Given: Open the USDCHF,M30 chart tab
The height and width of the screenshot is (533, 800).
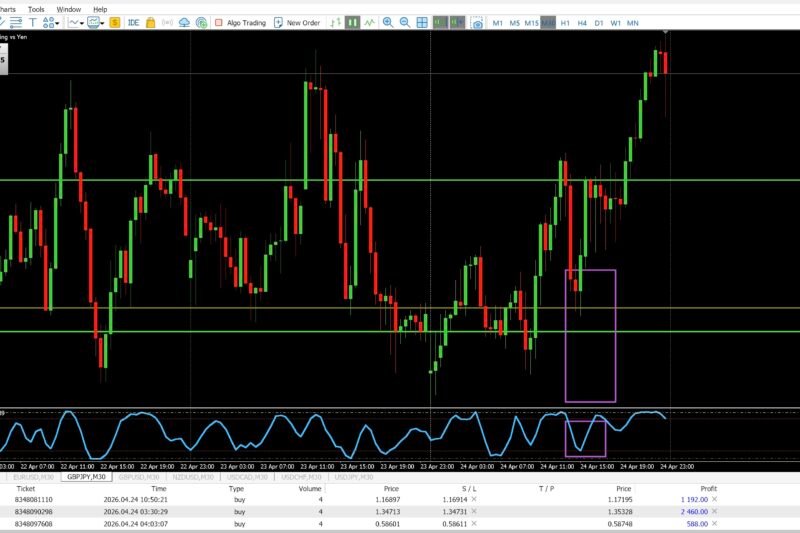Looking at the screenshot, I should click(301, 477).
